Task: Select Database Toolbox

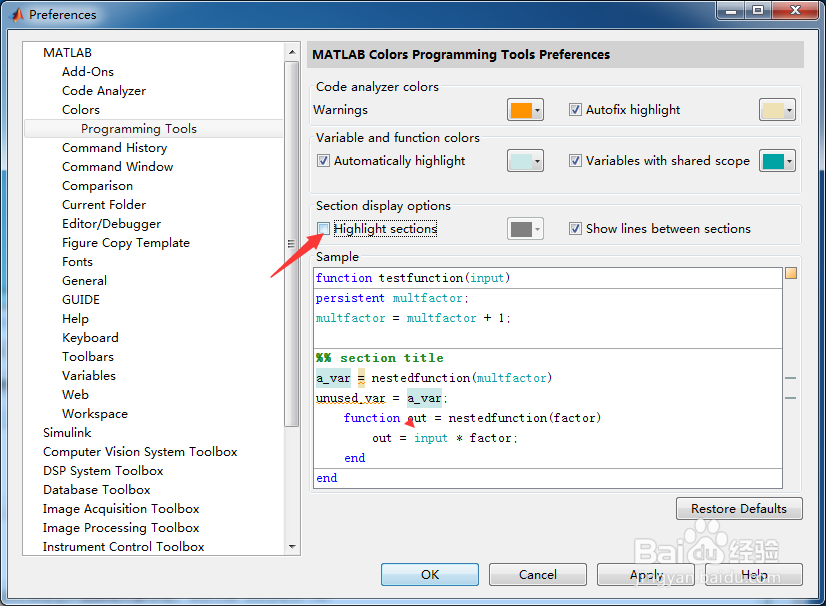Action: click(x=96, y=490)
